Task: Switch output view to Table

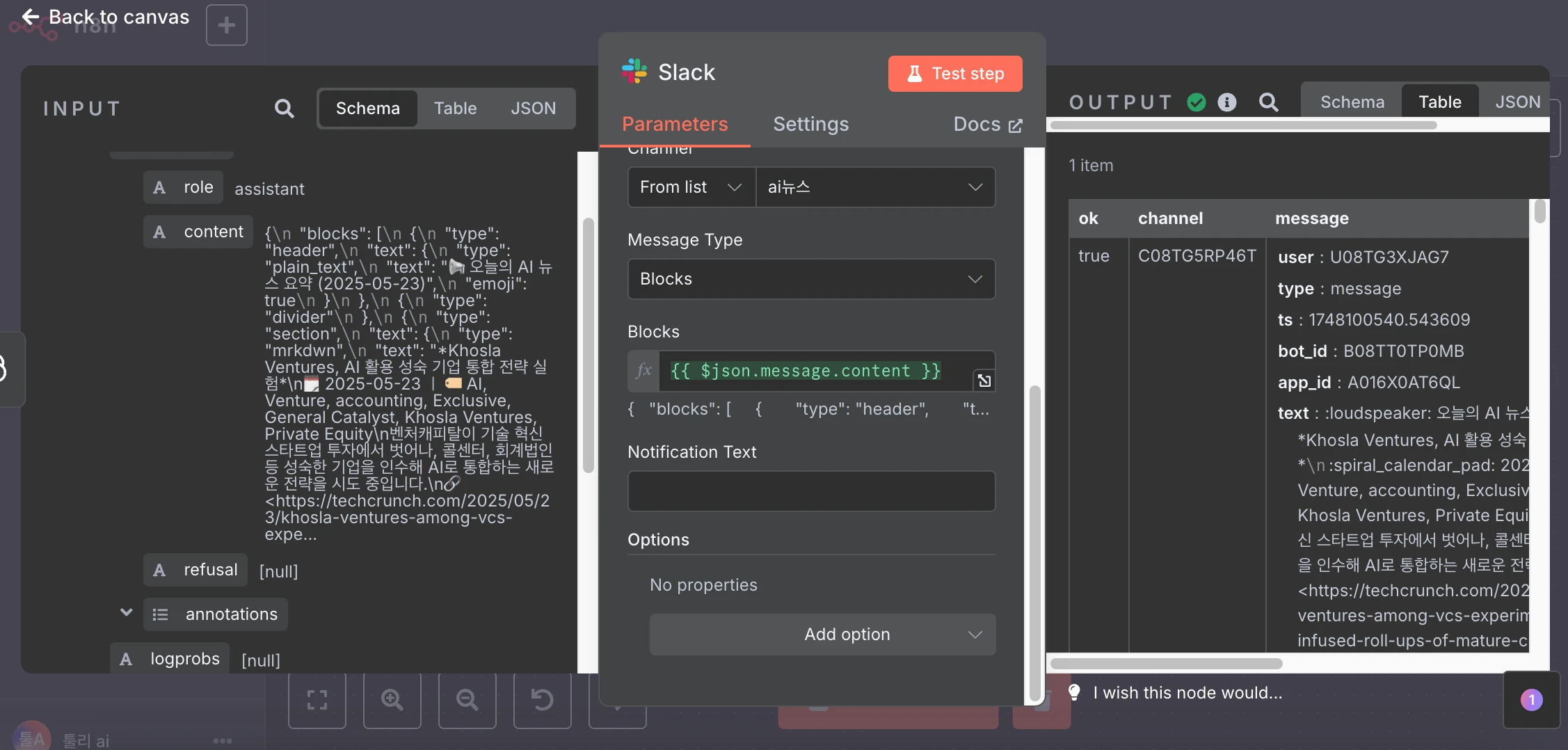Action: click(1439, 102)
